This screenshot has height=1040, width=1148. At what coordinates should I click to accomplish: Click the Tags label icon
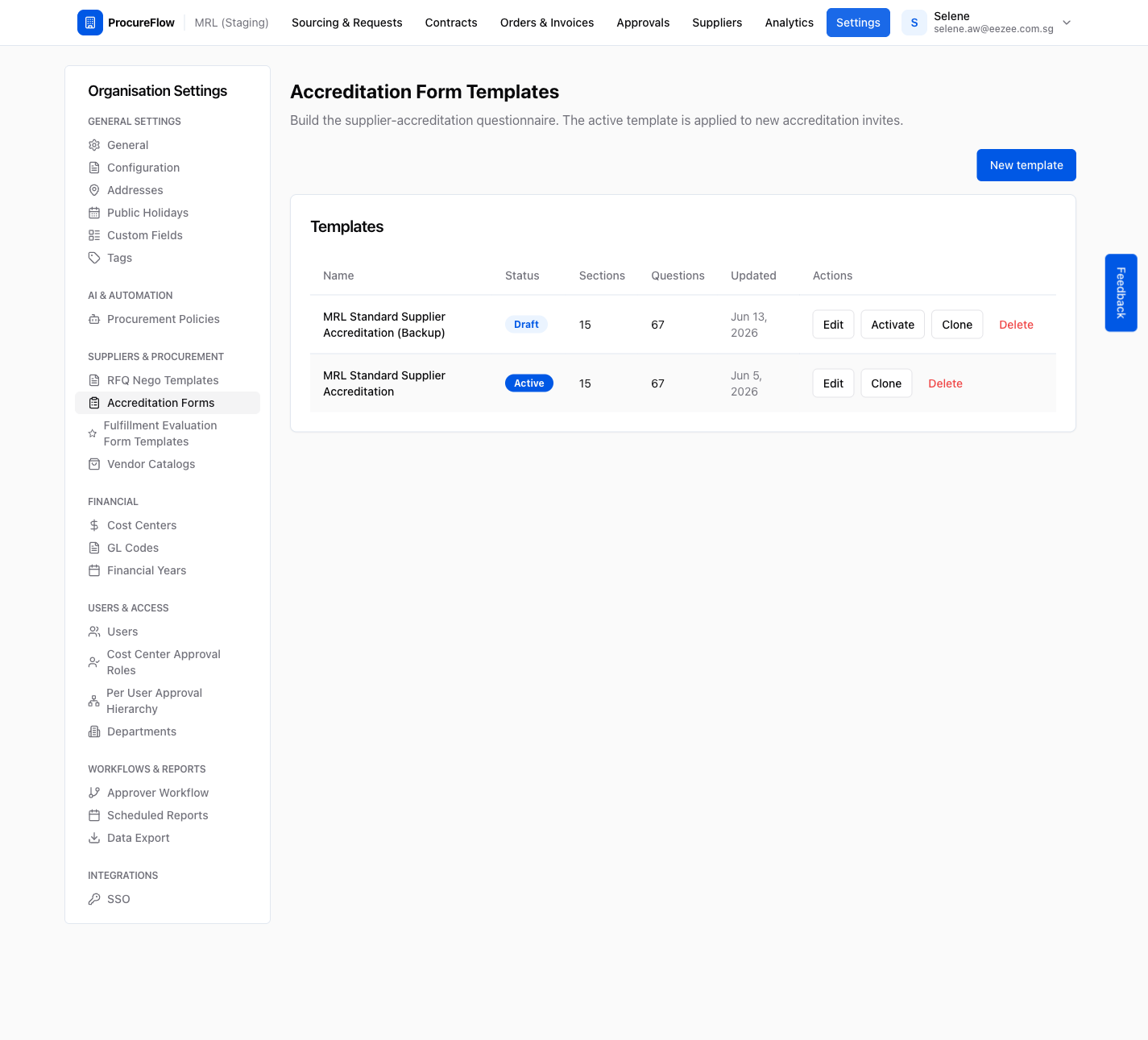click(94, 258)
